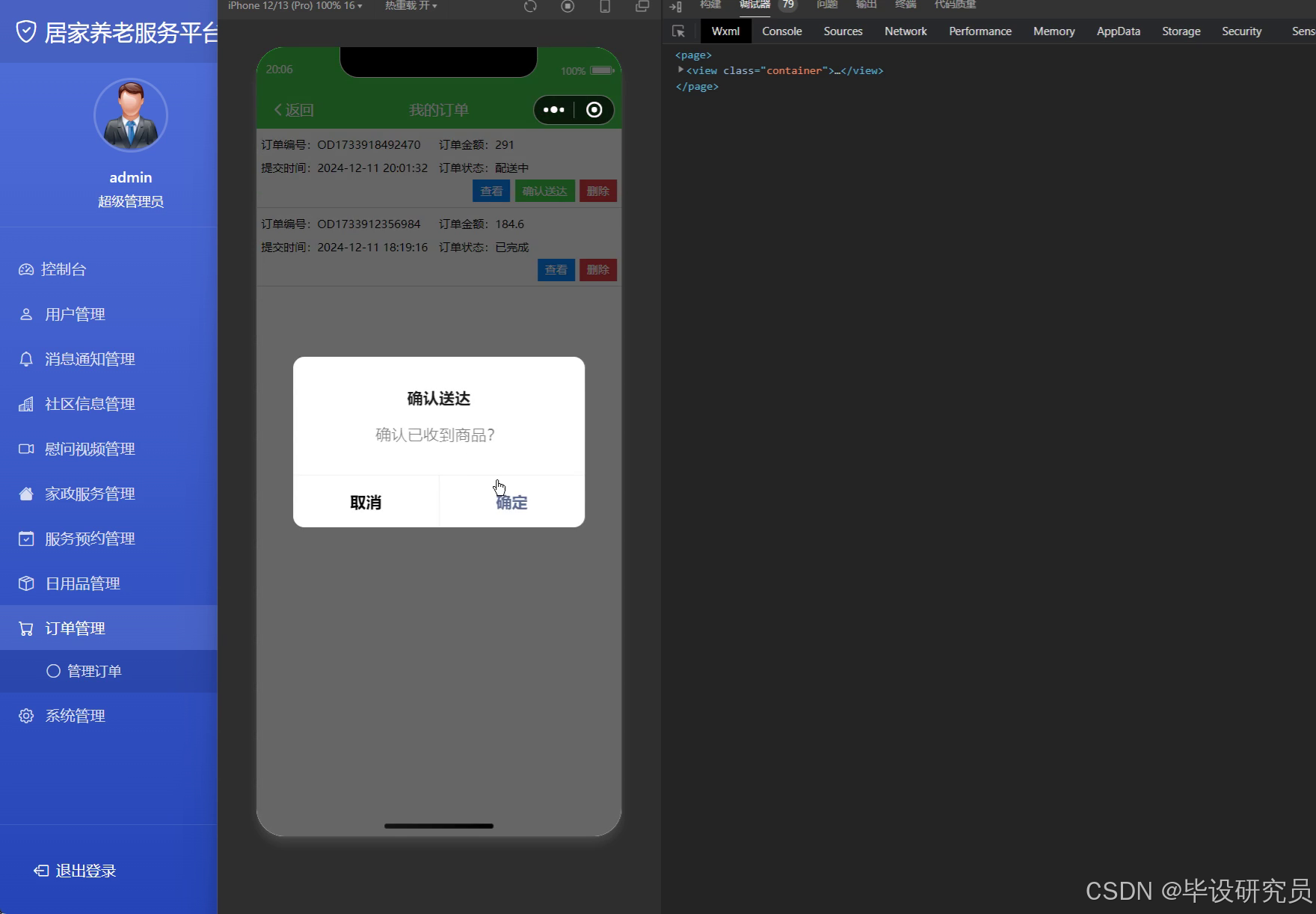Switch to the Sources tab
Image resolution: width=1316 pixels, height=914 pixels.
click(x=843, y=31)
